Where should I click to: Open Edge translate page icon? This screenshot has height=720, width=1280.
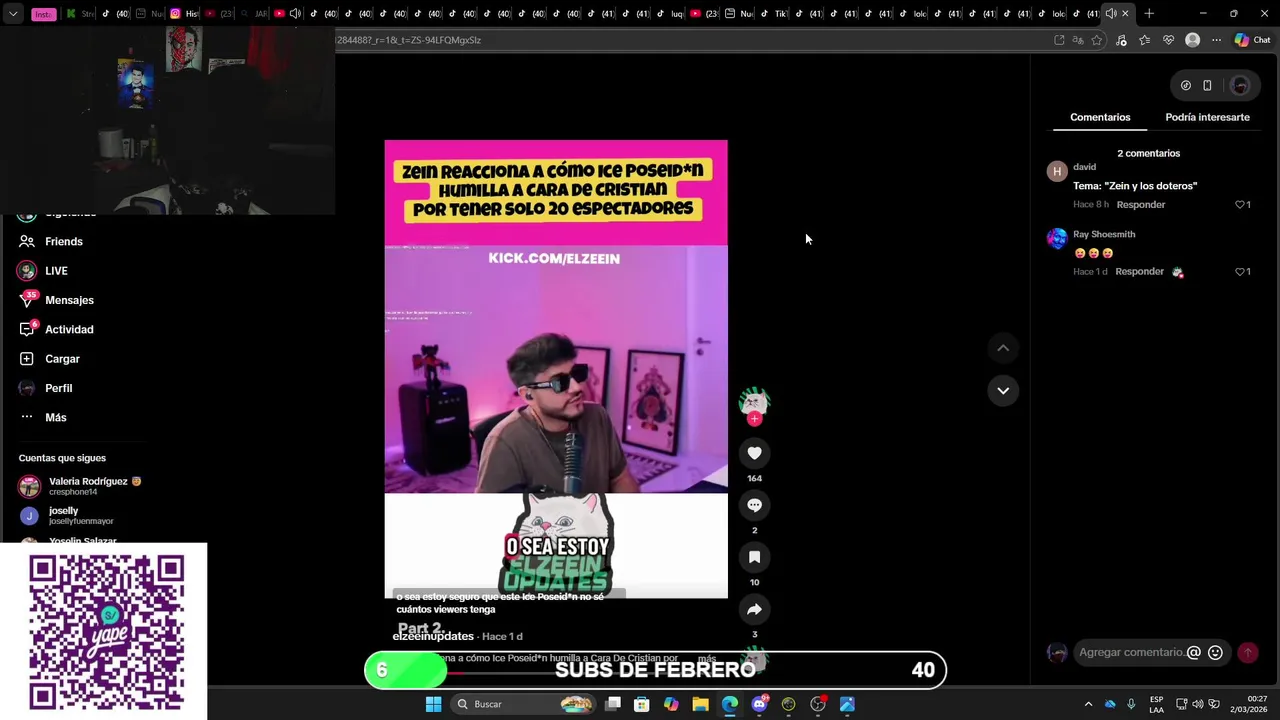[1078, 40]
